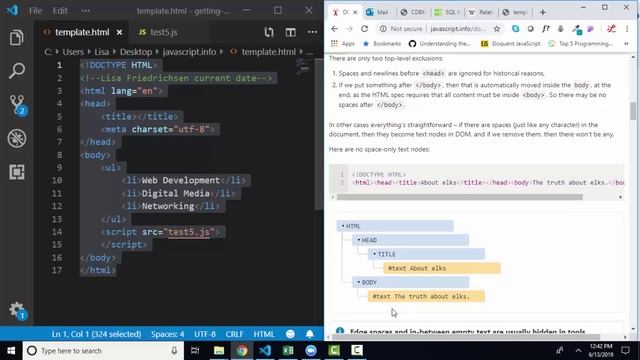The width and height of the screenshot is (640, 360).
Task: Open the Top 5 Programming bookmark
Action: point(580,43)
